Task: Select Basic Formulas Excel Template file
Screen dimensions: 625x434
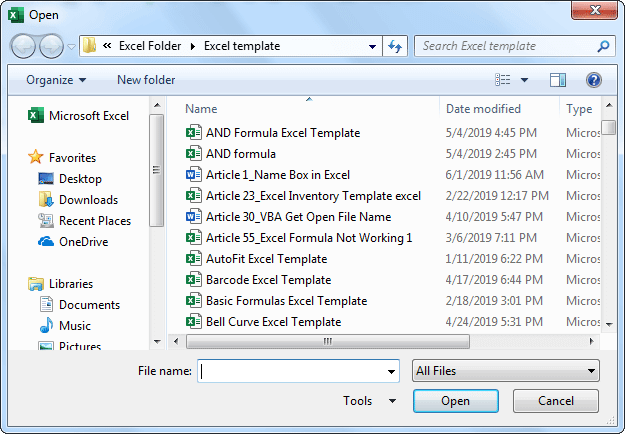Action: tap(276, 301)
